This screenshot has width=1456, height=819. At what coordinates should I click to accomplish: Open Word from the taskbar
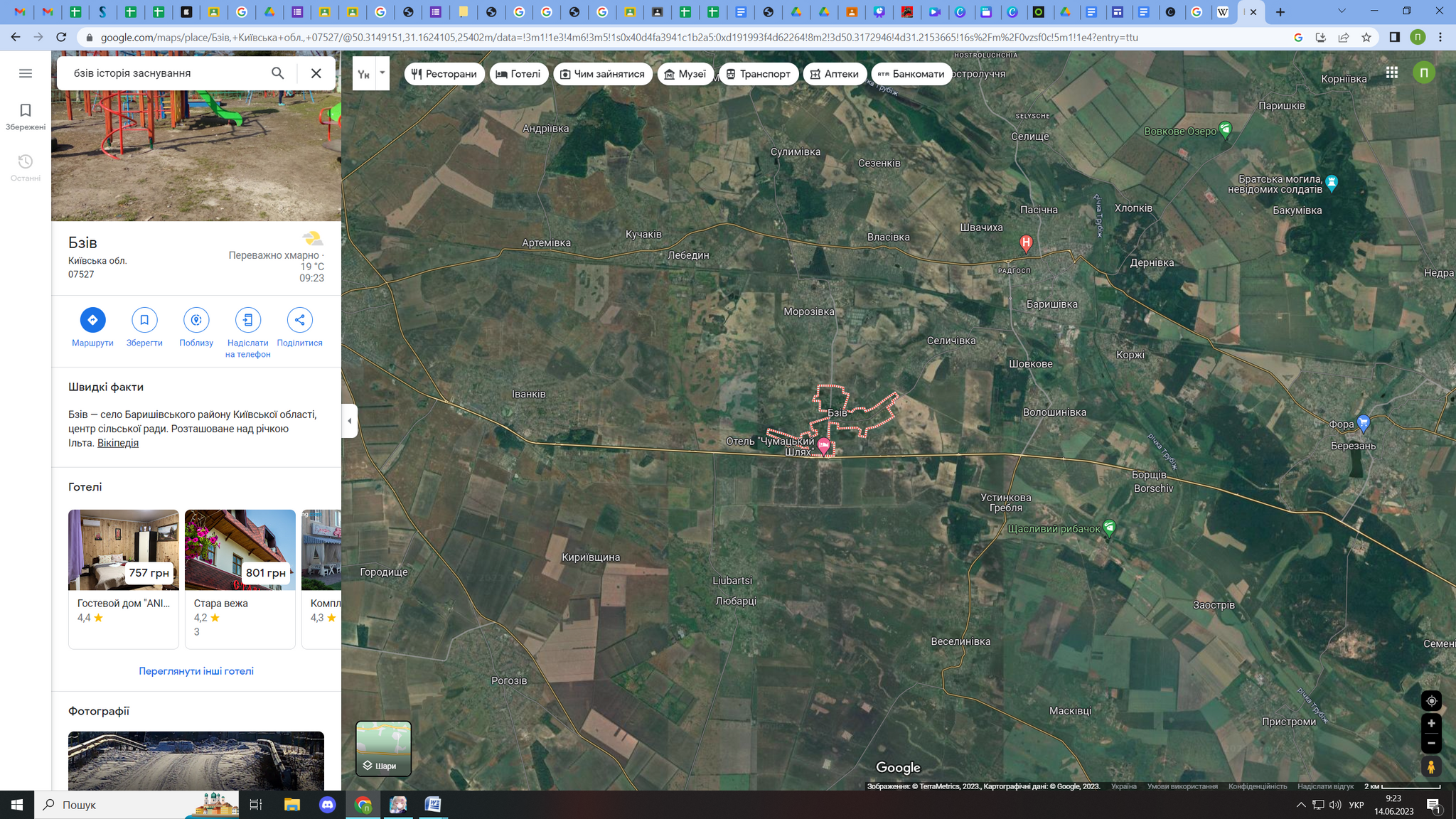point(433,805)
